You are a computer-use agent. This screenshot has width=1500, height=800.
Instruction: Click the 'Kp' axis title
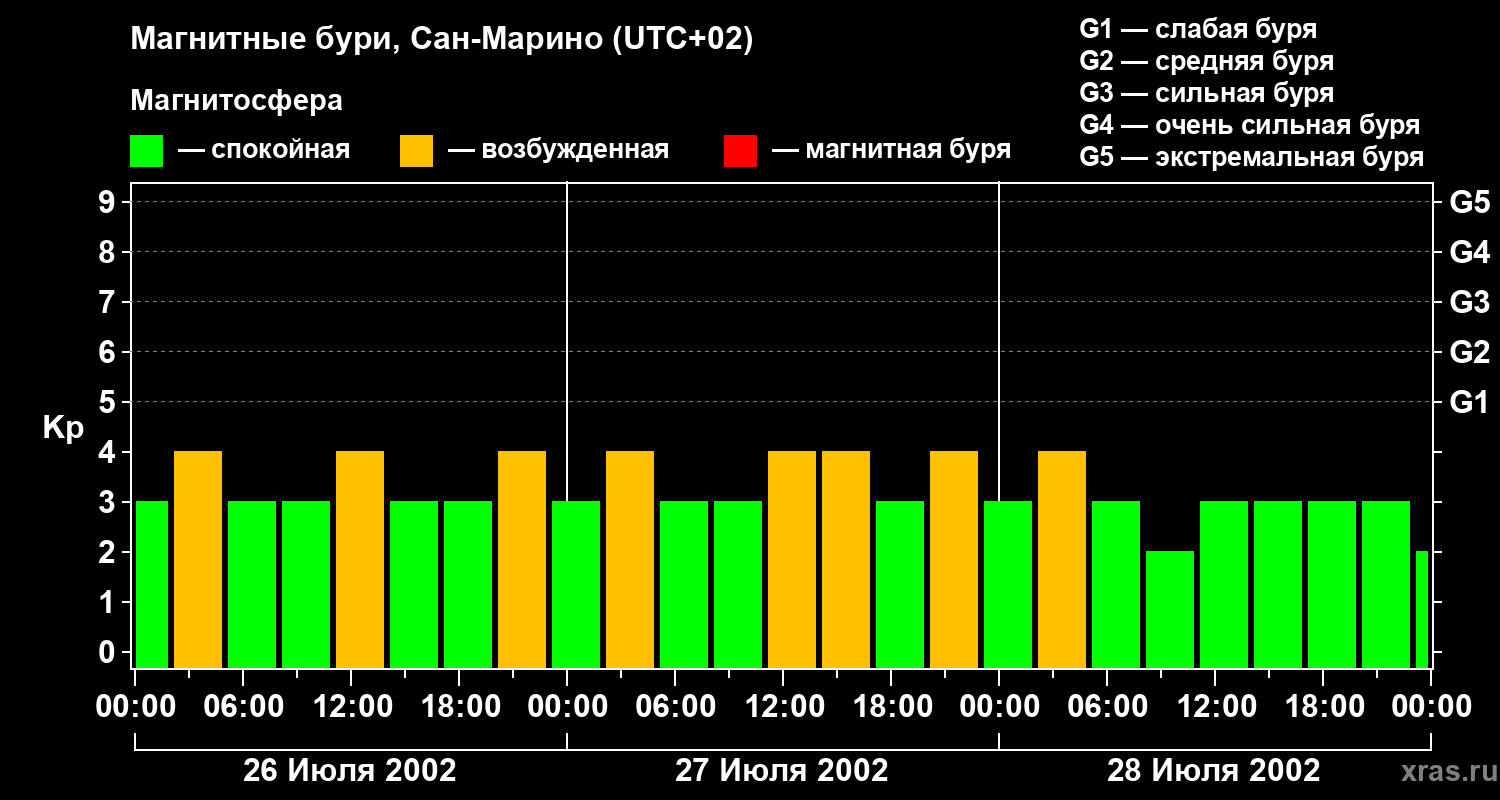[x=63, y=429]
